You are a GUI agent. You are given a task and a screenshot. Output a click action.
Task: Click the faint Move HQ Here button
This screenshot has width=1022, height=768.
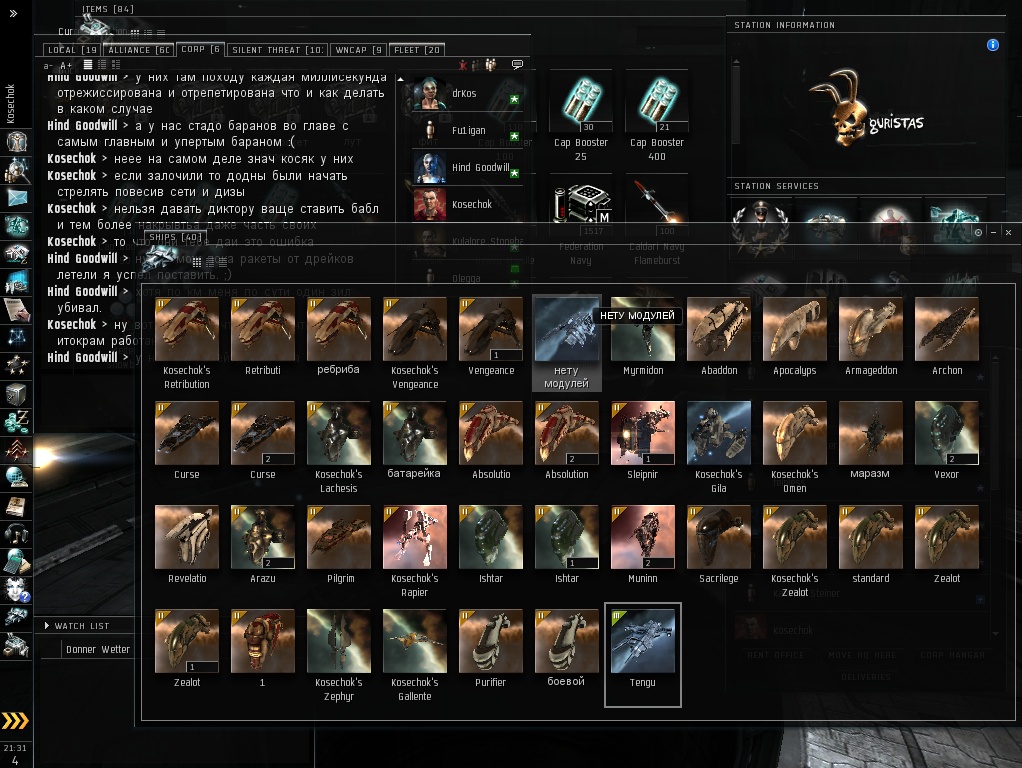862,655
